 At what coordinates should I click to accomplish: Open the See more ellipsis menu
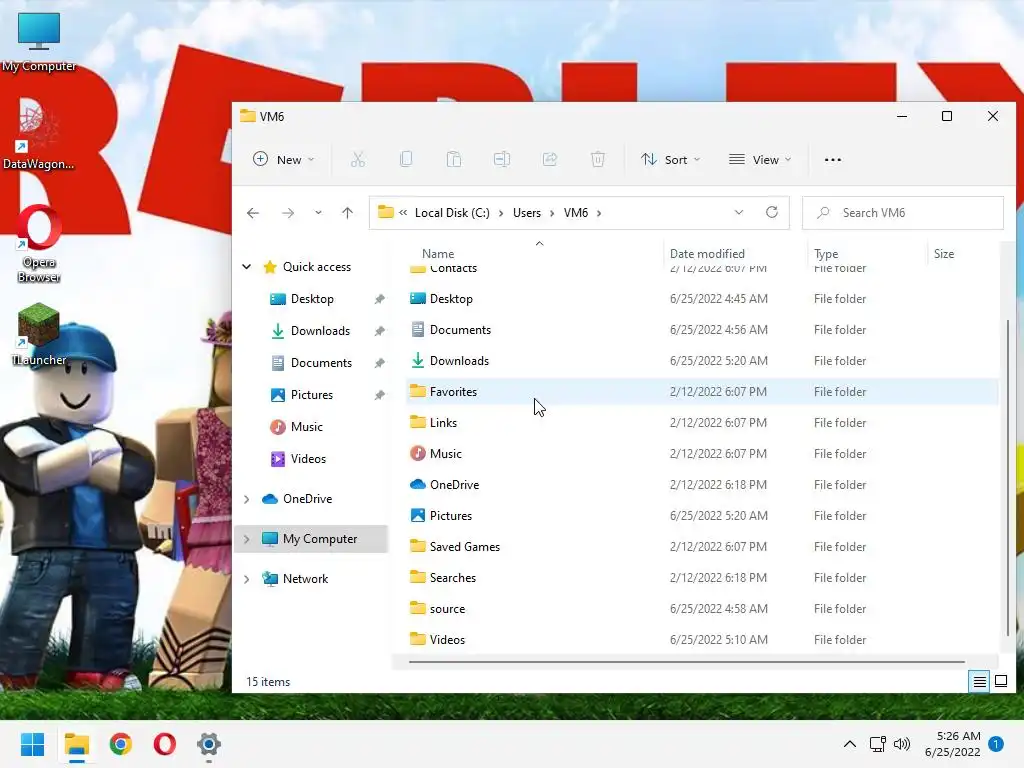833,160
